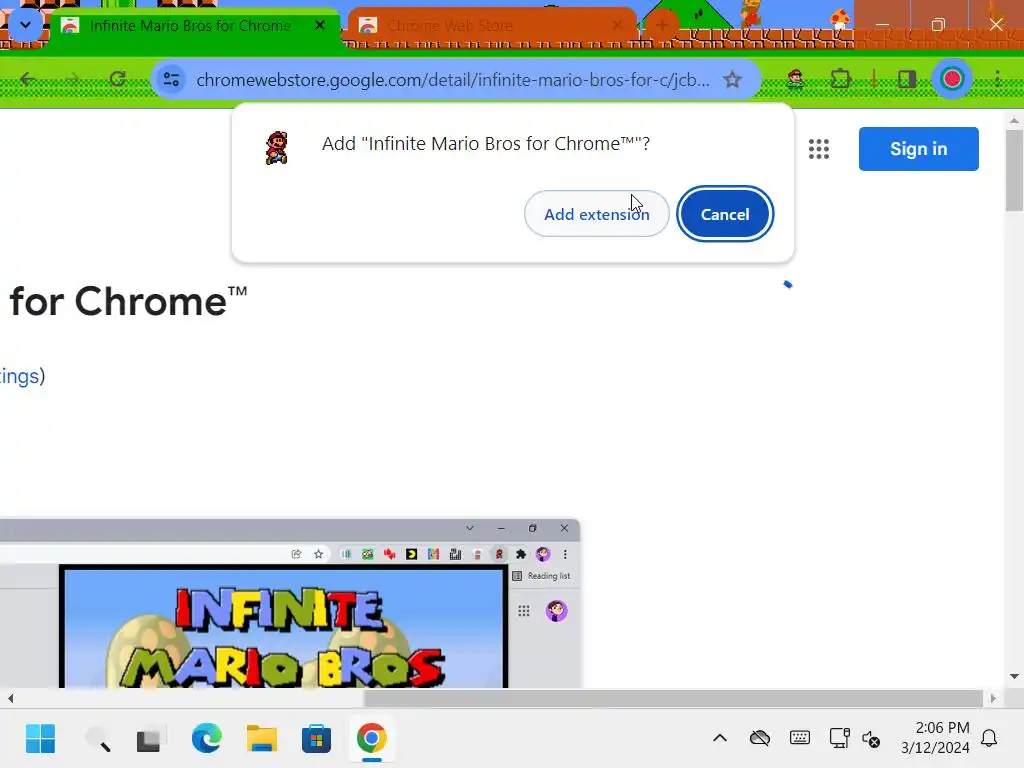The width and height of the screenshot is (1024, 768).
Task: Open the Mario extension icon in the toolbar
Action: [x=795, y=80]
